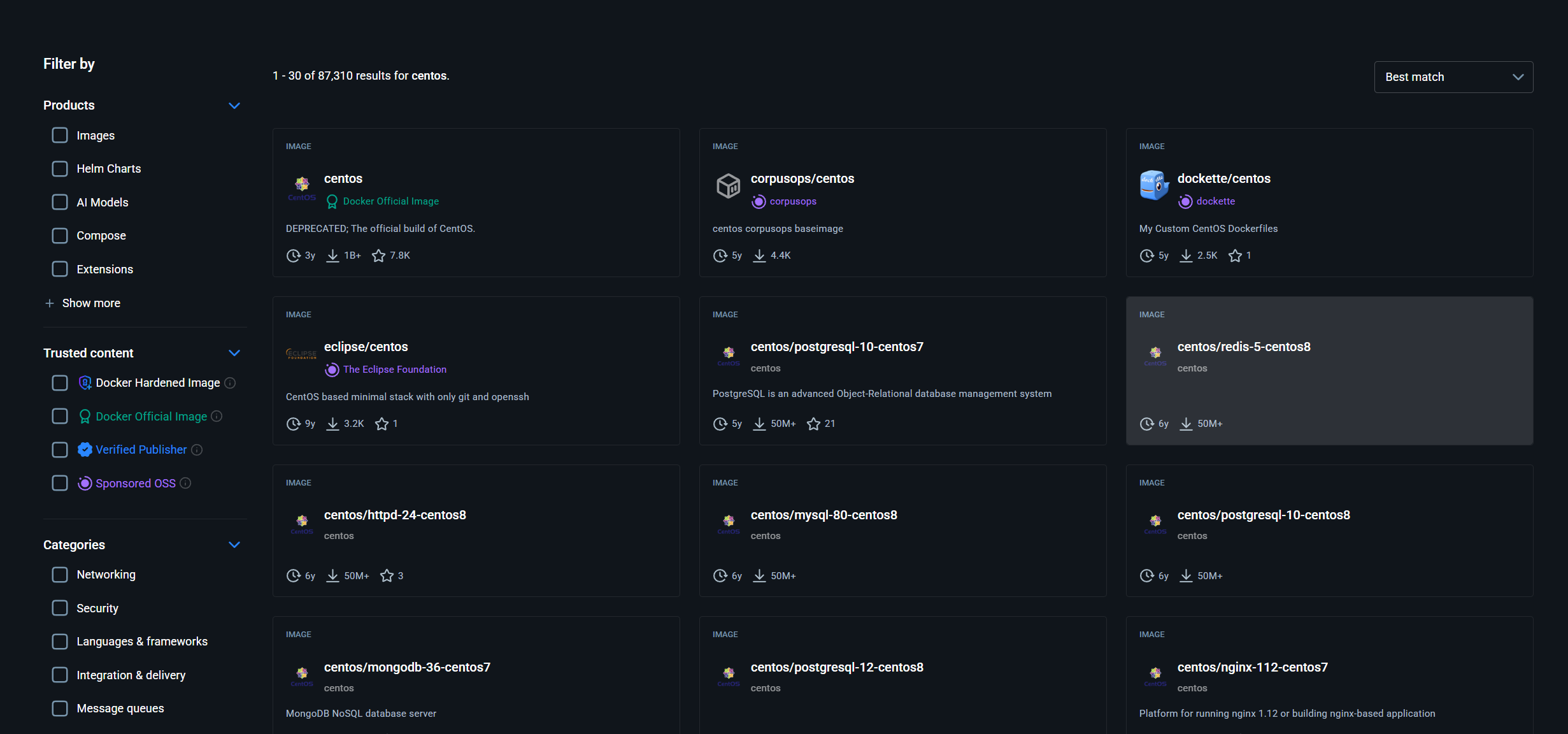Click the star icon on the centos card
1568x734 pixels.
point(379,255)
